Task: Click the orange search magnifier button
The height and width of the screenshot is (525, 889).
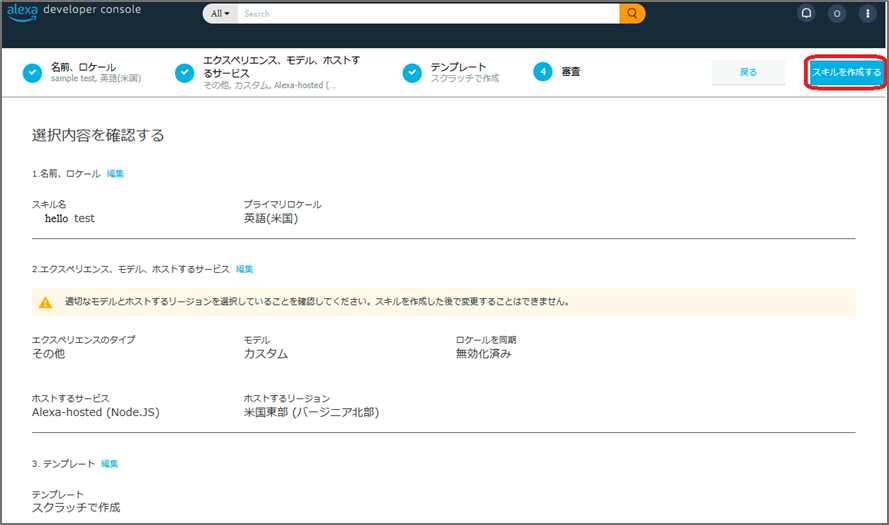Action: [x=632, y=14]
